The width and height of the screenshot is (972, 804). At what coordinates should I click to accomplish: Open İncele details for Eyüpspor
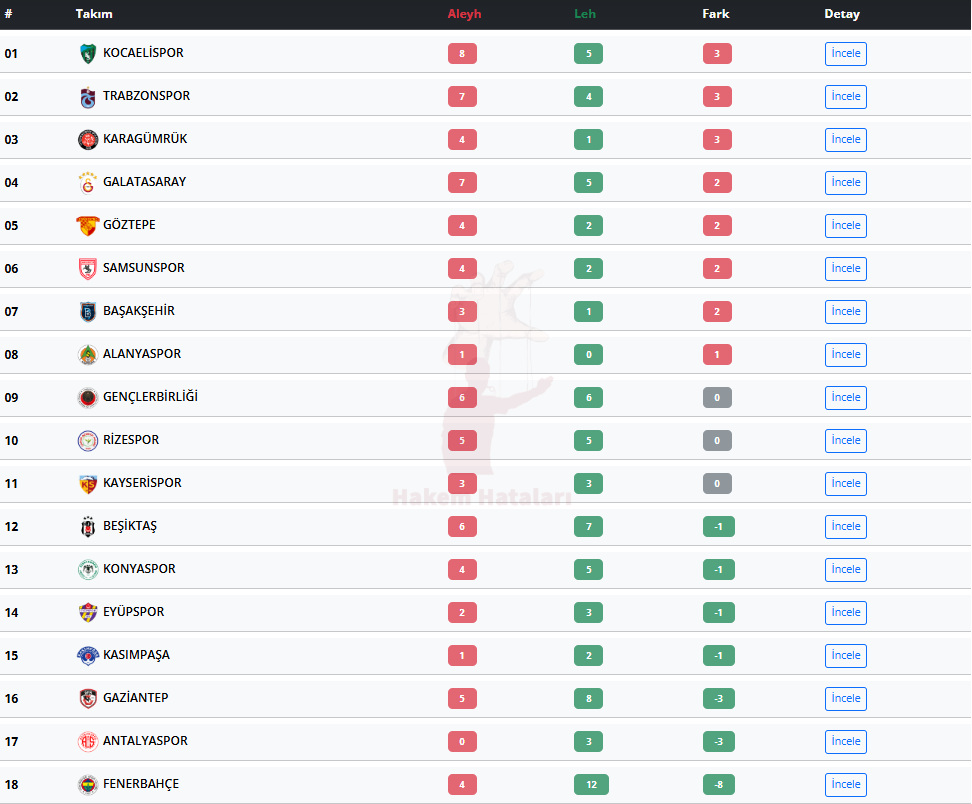coord(846,612)
